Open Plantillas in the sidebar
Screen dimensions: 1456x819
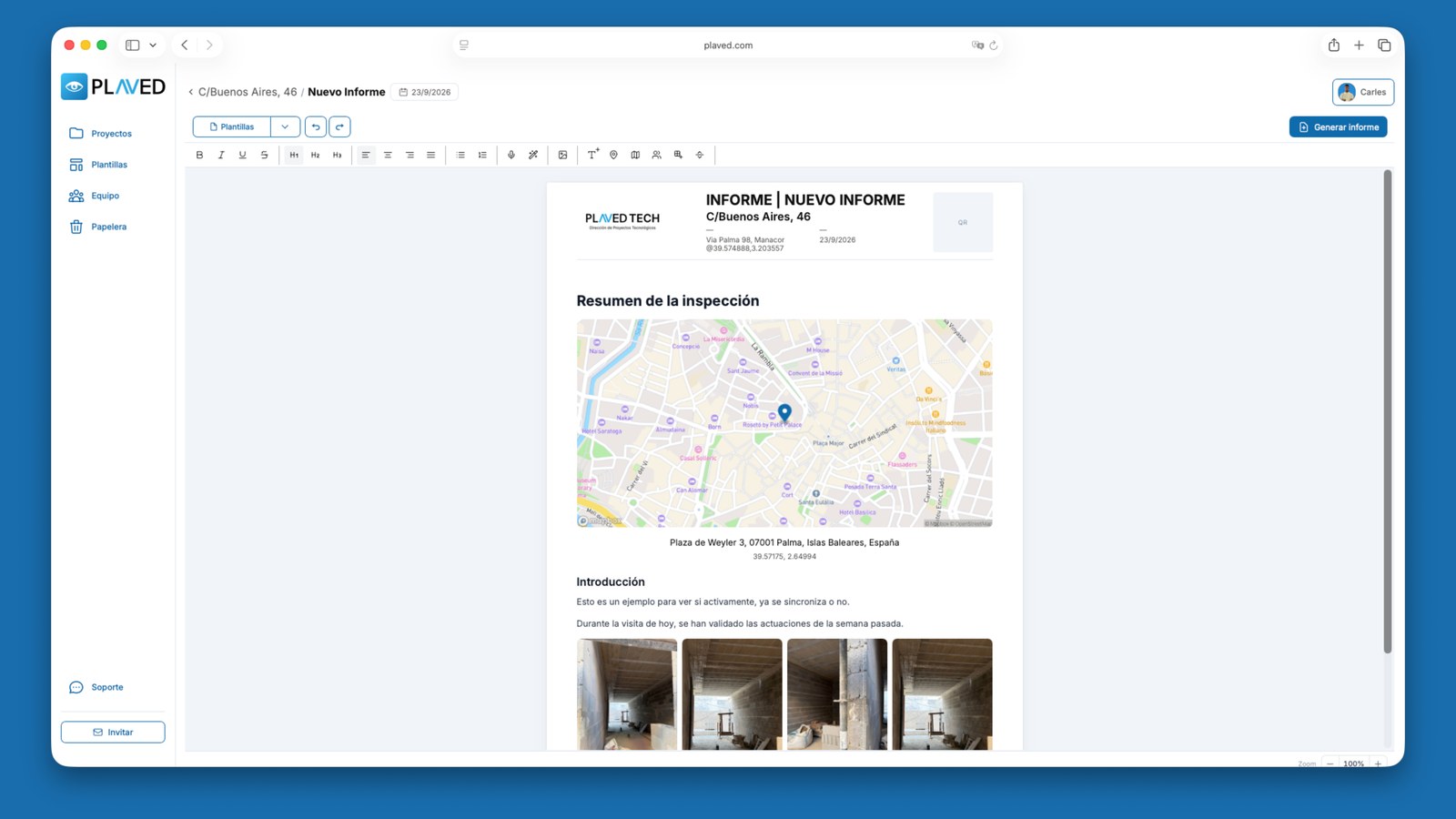98,165
